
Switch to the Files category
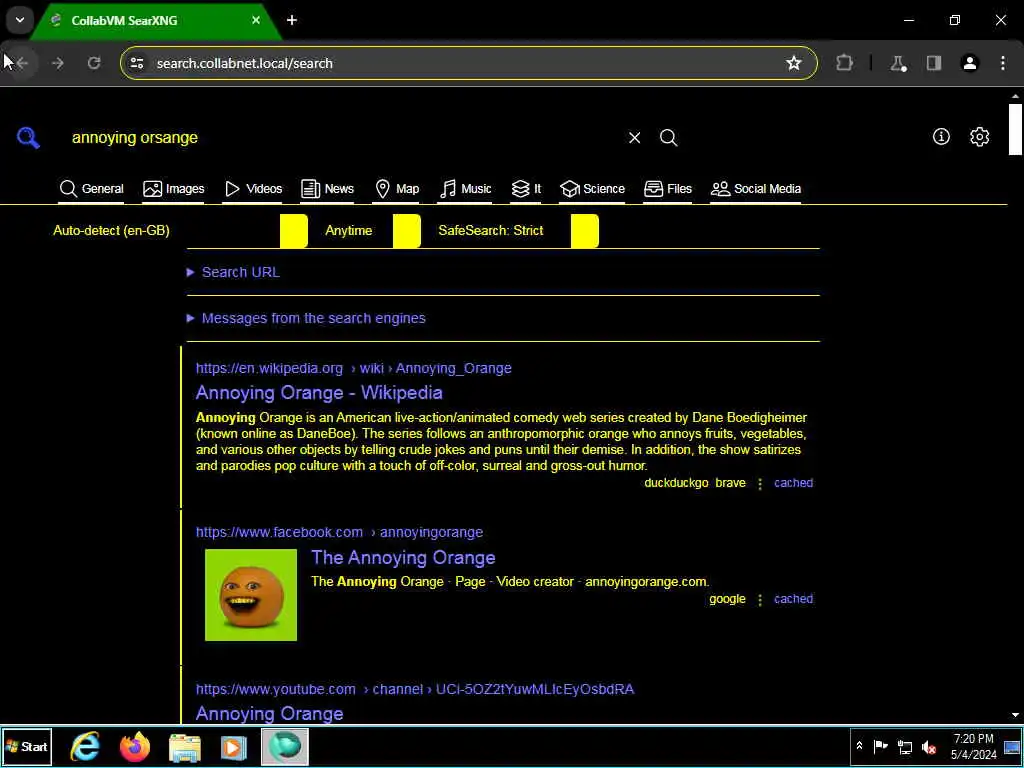coord(667,189)
